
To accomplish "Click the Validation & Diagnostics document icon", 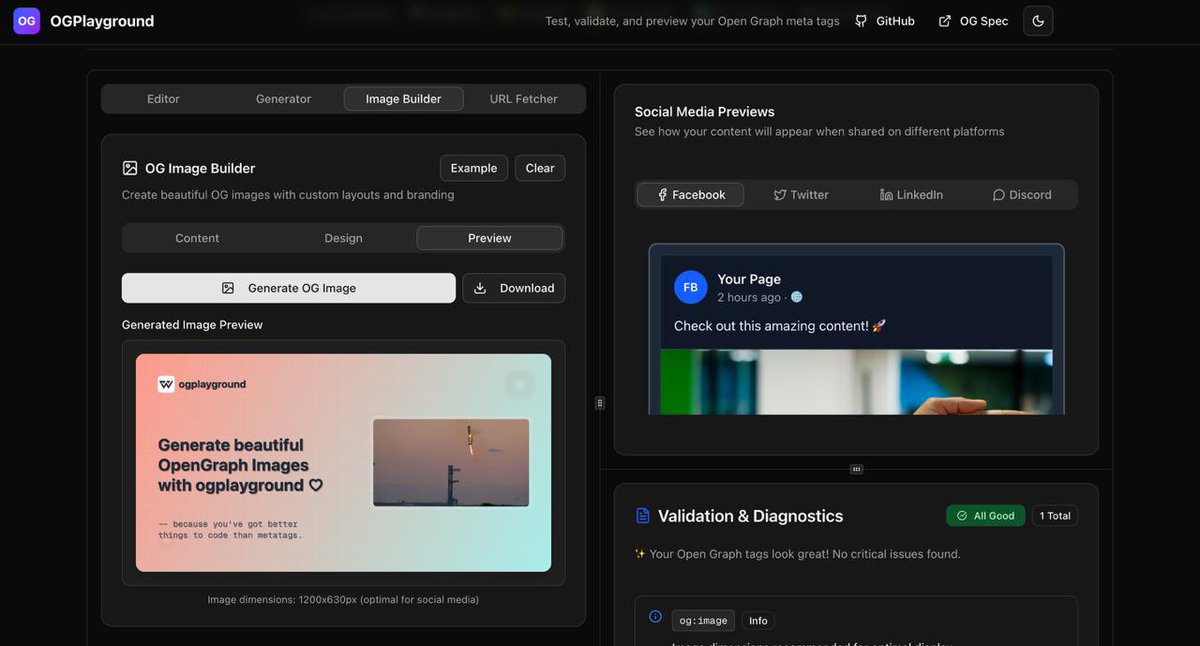I will coord(643,516).
